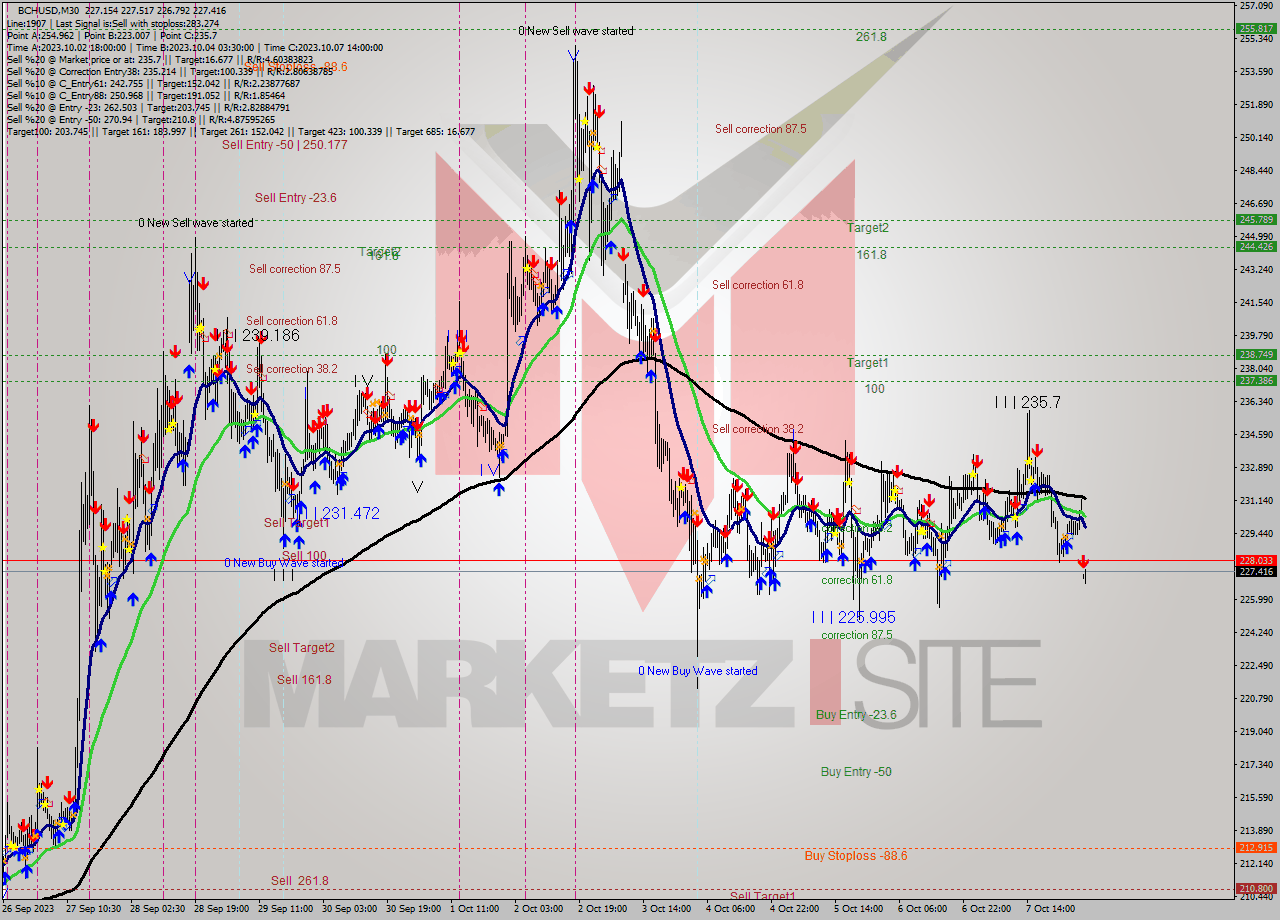Click the green 'correction 87.5' label
Image resolution: width=1280 pixels, height=920 pixels.
[857, 635]
